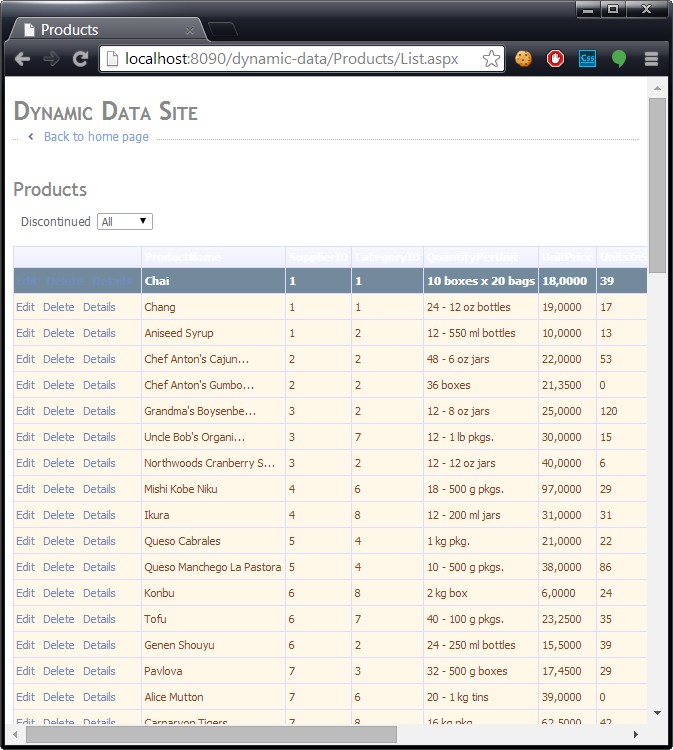The image size is (673, 750).
Task: Reload the page with the refresh icon
Action: tap(80, 59)
